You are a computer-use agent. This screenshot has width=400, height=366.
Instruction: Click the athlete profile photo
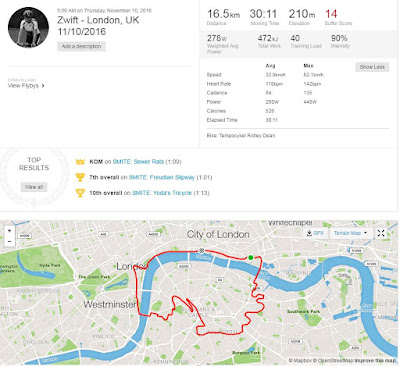coord(28,27)
